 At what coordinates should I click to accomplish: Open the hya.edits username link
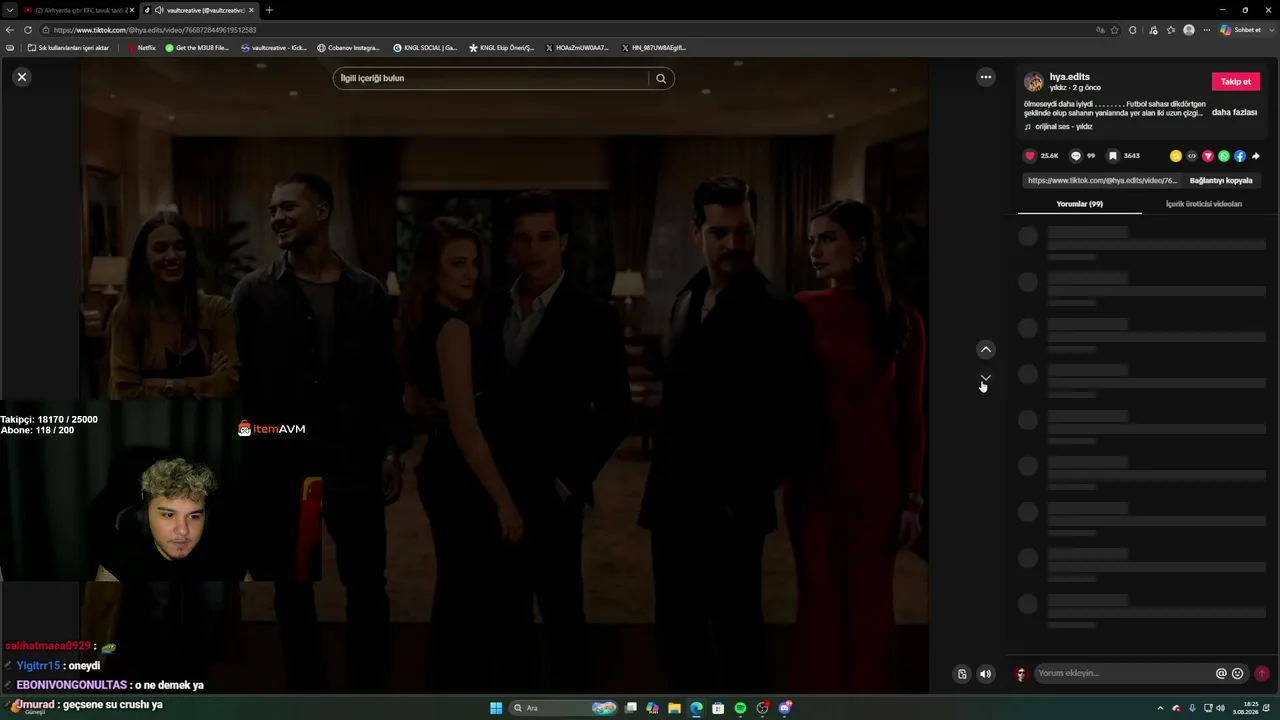tap(1070, 77)
